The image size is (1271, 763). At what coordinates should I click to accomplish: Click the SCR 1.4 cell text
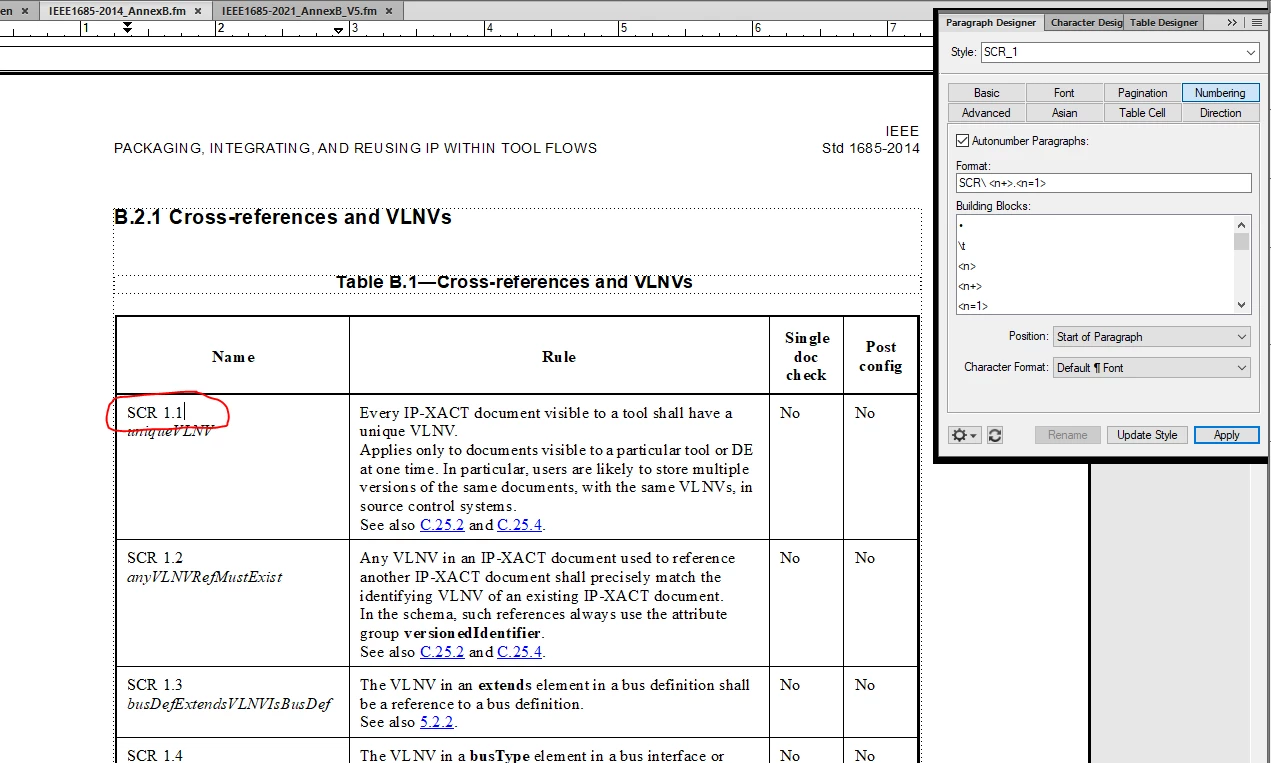[155, 756]
